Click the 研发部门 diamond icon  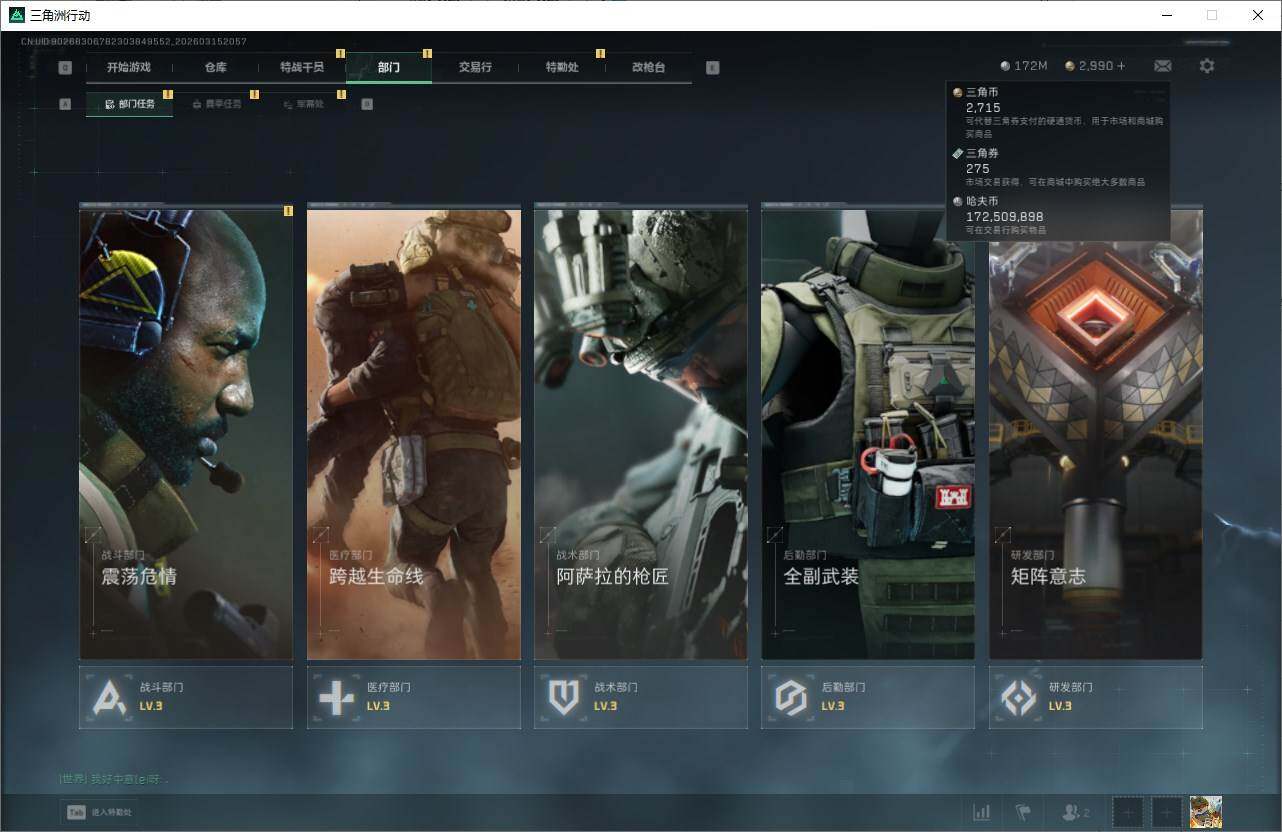[1019, 697]
